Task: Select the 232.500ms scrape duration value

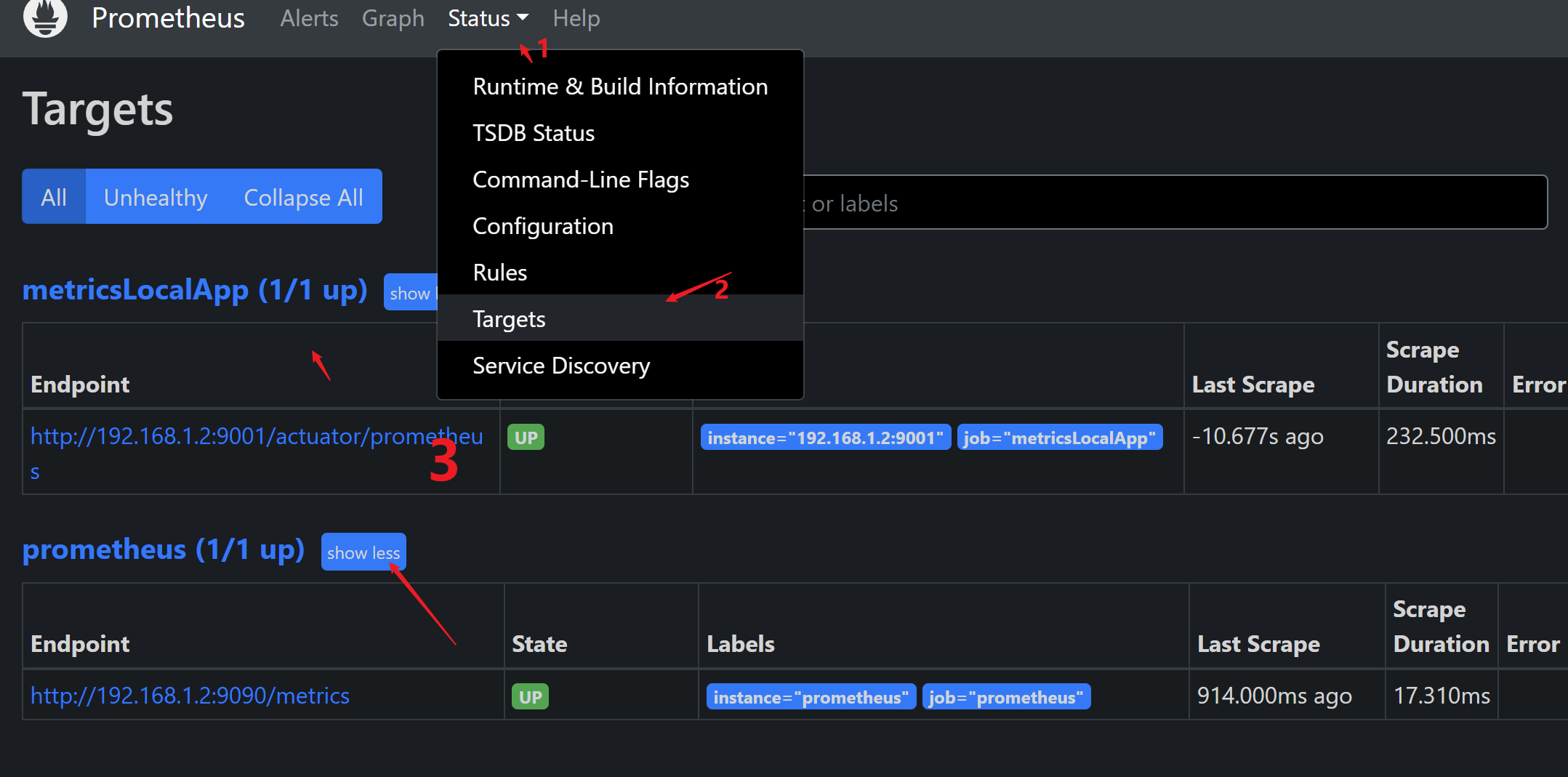Action: (x=1441, y=436)
